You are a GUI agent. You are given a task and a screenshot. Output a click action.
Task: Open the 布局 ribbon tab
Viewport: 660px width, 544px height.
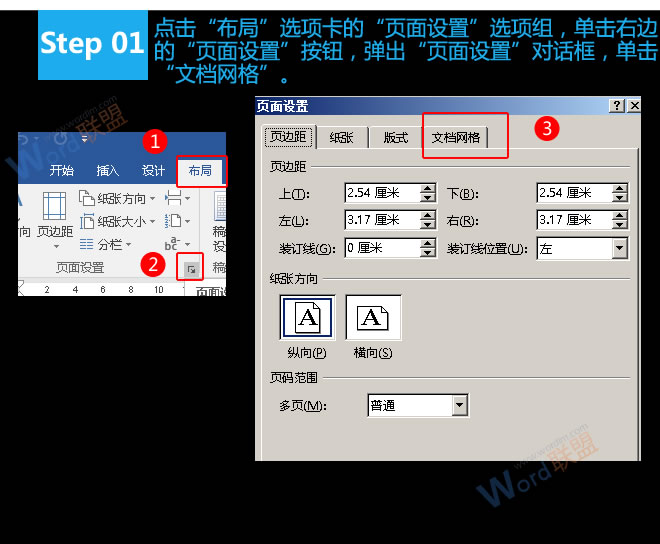tap(200, 171)
